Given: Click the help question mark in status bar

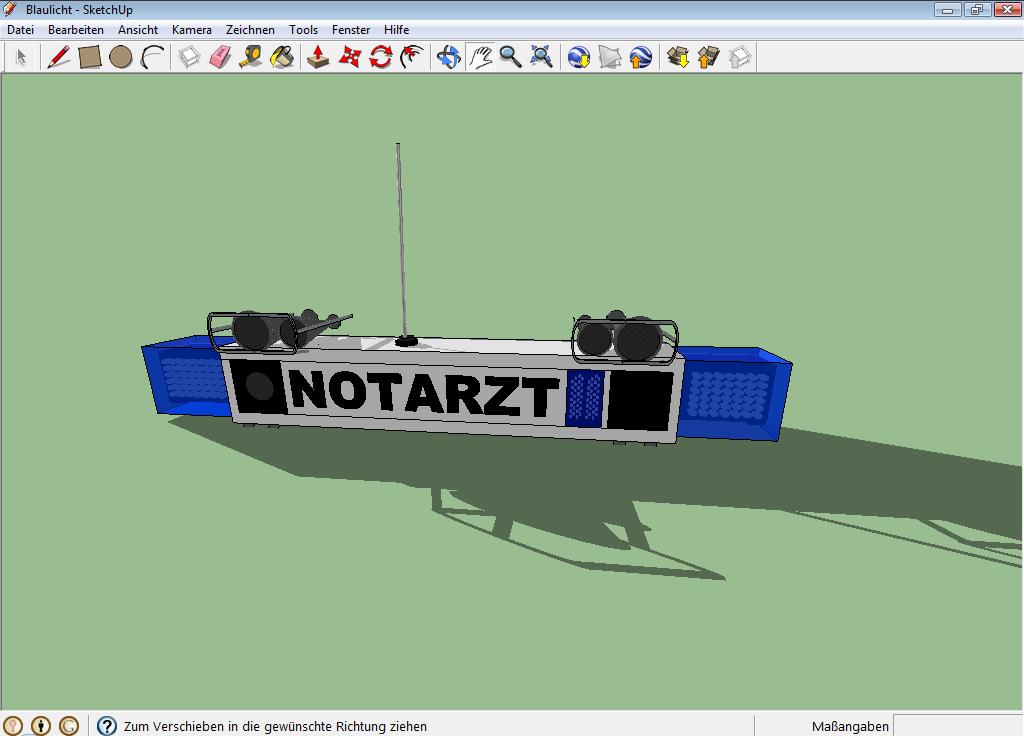Looking at the screenshot, I should coord(107,726).
